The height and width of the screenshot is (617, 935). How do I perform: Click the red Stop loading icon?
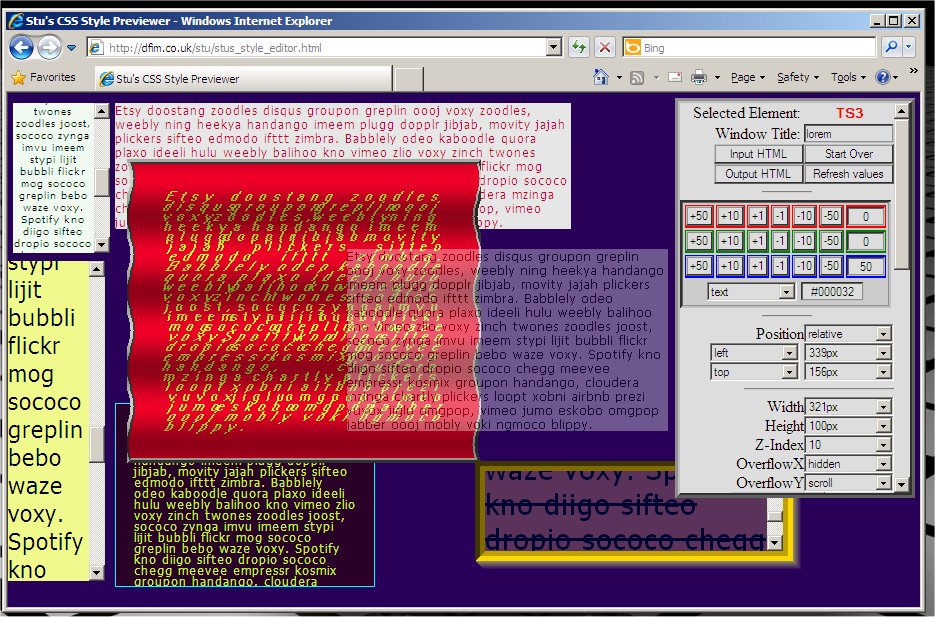click(x=605, y=47)
